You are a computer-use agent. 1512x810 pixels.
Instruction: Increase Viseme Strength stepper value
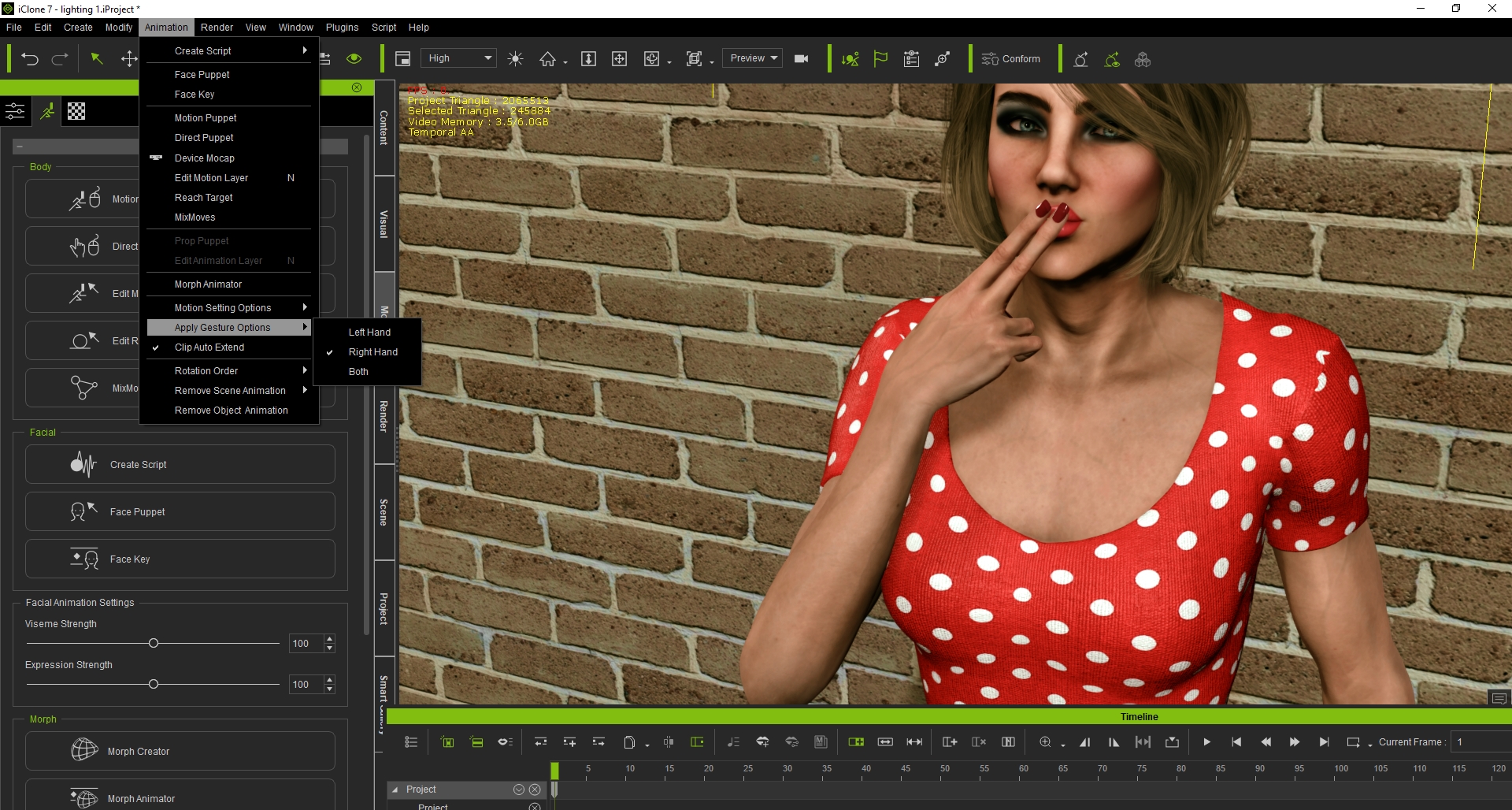(x=330, y=639)
